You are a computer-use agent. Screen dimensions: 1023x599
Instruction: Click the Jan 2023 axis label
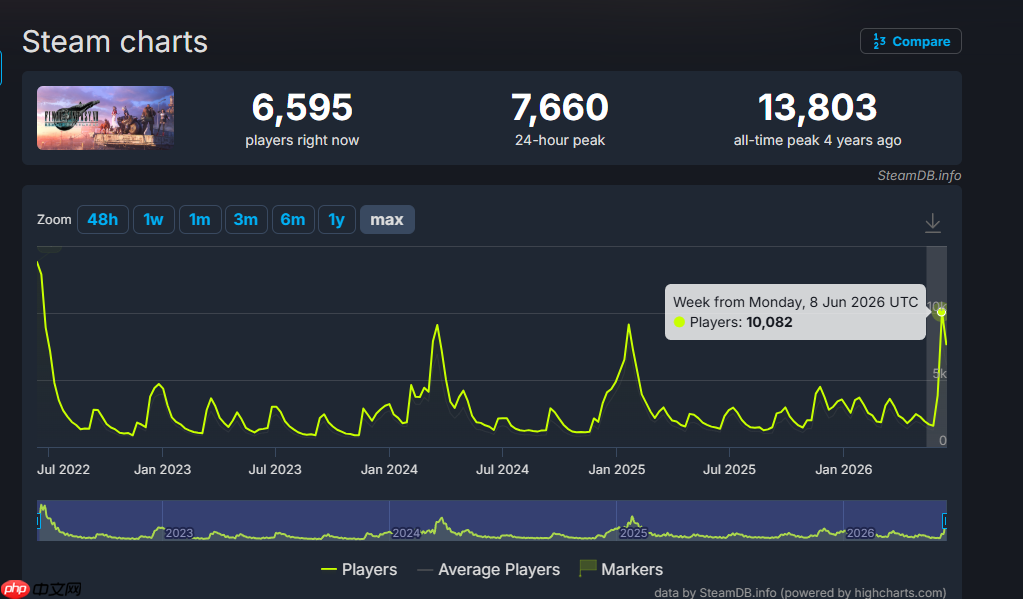coord(162,469)
